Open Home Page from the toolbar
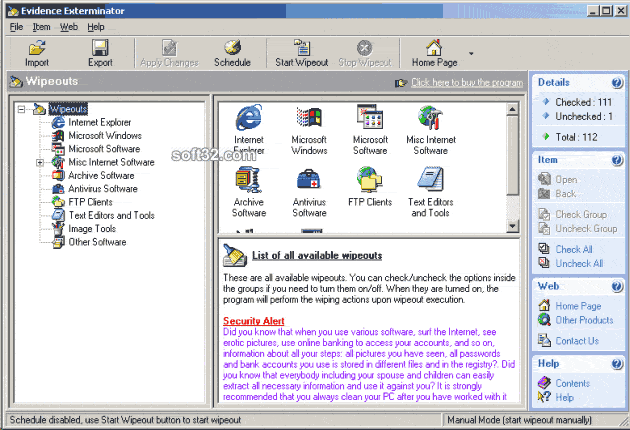630x430 pixels. [434, 53]
